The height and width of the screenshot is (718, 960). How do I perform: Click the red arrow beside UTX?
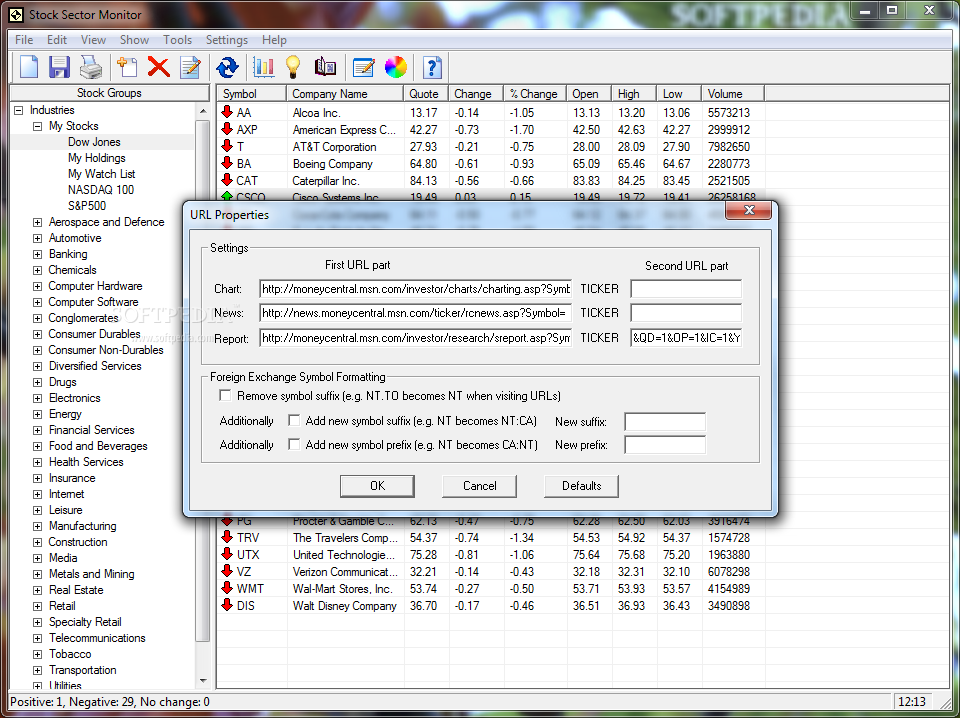coord(227,555)
